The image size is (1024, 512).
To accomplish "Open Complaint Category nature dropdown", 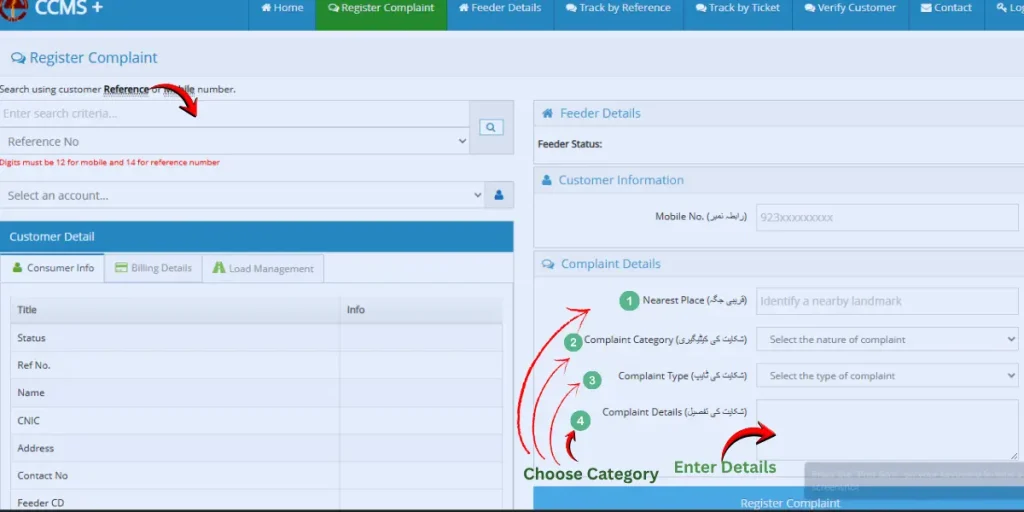I will coord(888,340).
